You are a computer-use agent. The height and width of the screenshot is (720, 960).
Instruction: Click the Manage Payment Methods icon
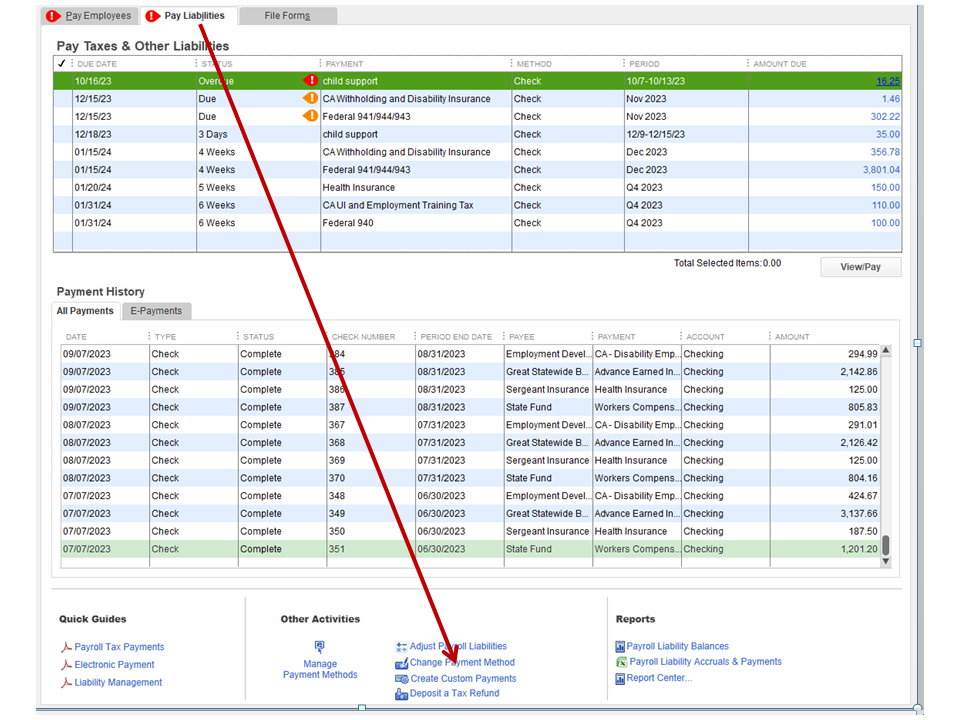coord(320,647)
